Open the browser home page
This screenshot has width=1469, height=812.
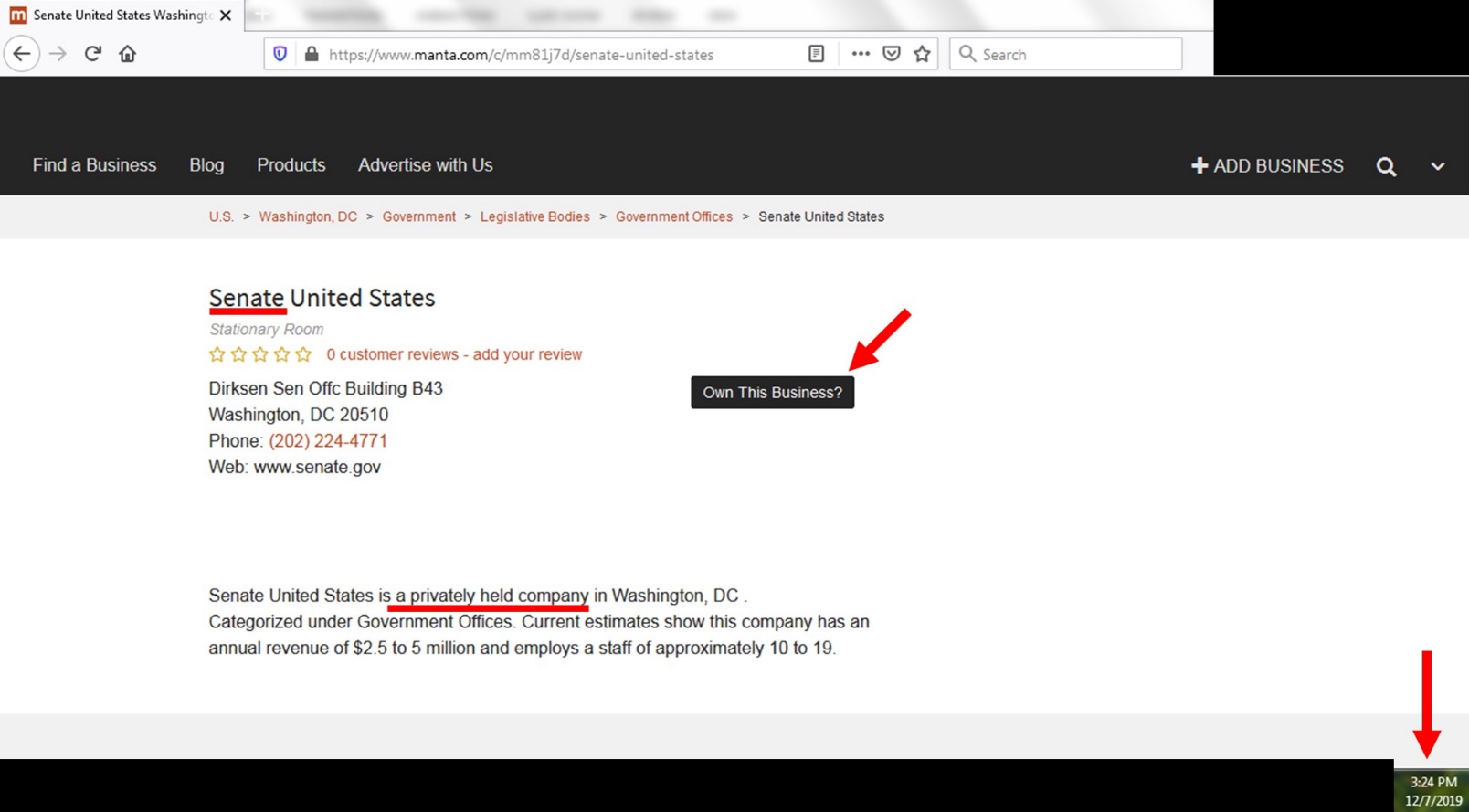click(127, 54)
